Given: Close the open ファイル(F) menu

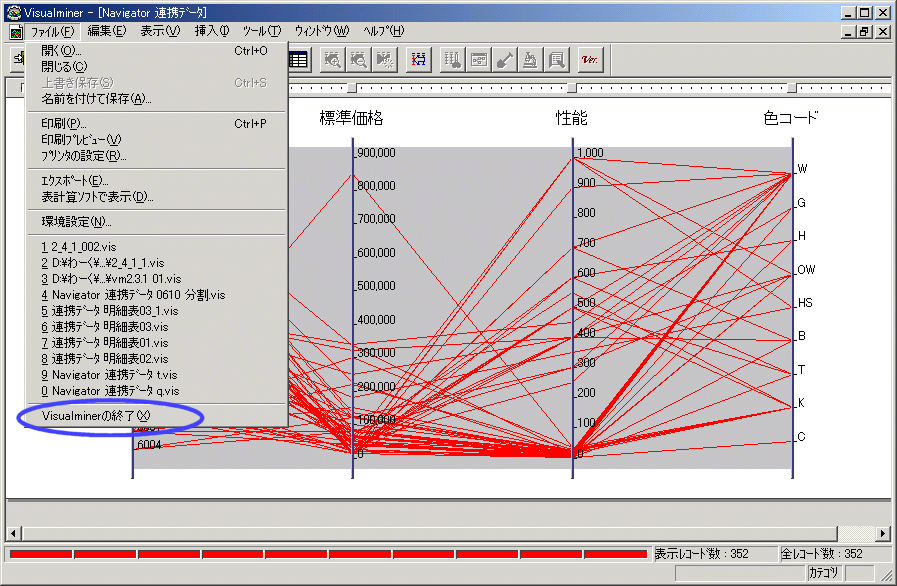Looking at the screenshot, I should click(53, 31).
